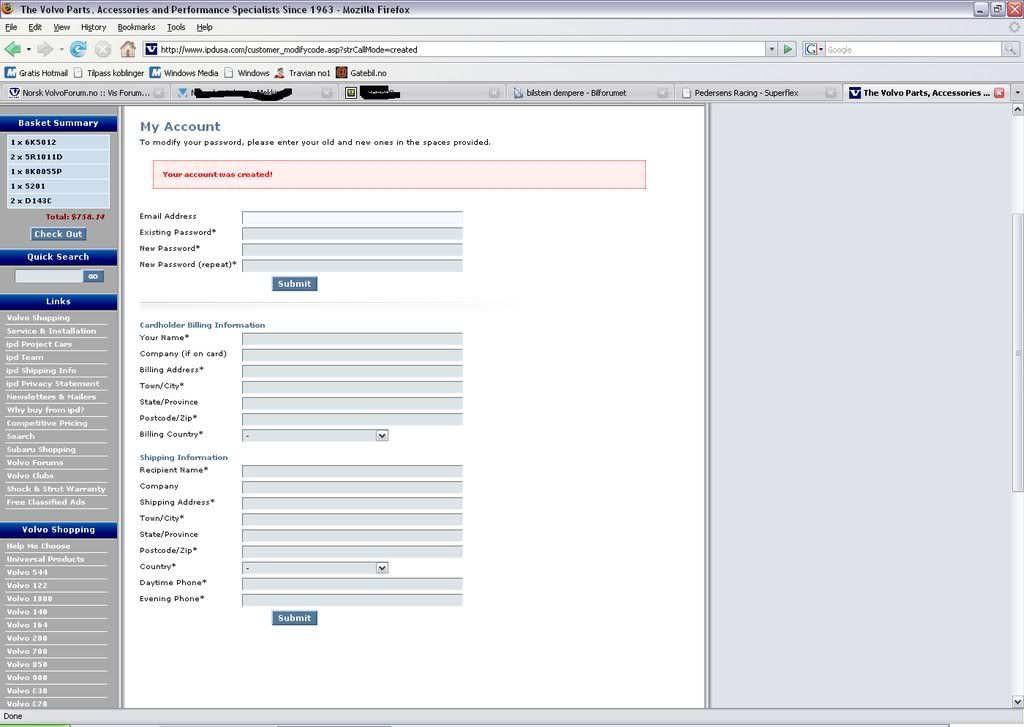
Task: Click the Check Out button
Action: pyautogui.click(x=58, y=234)
